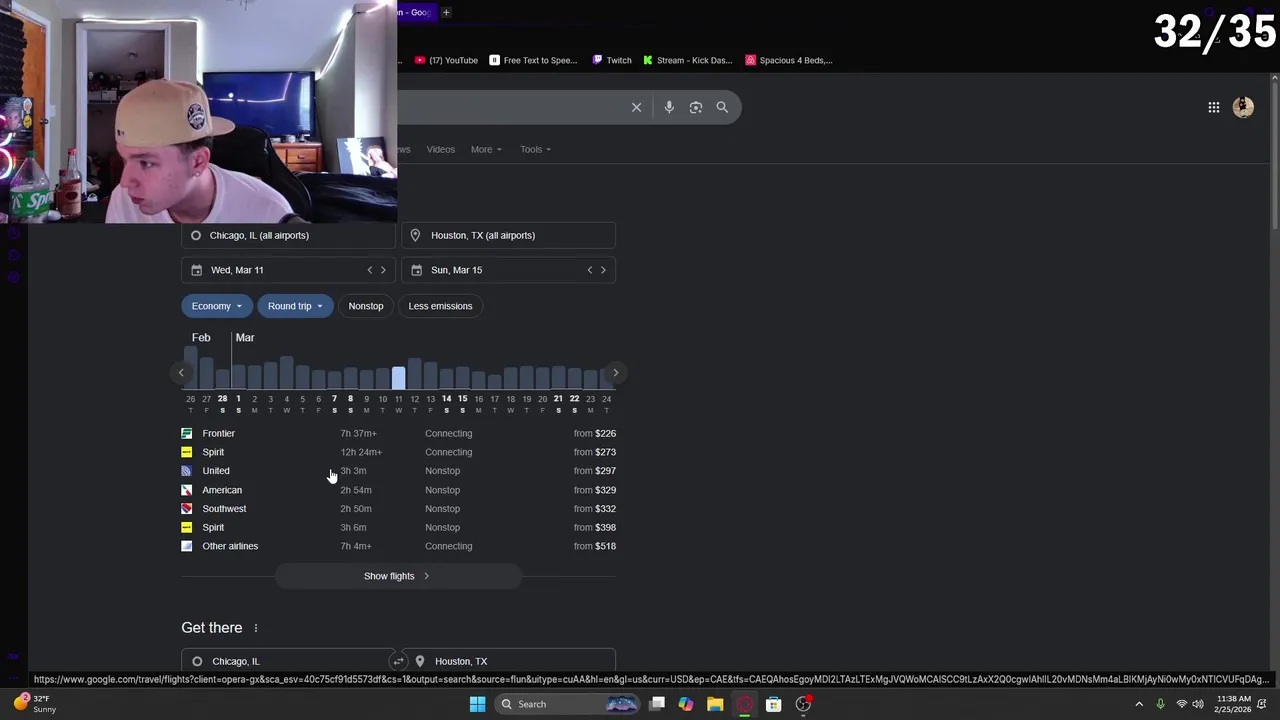The height and width of the screenshot is (720, 1280).
Task: Open Frontier connecting flight from $226
Action: pos(398,433)
